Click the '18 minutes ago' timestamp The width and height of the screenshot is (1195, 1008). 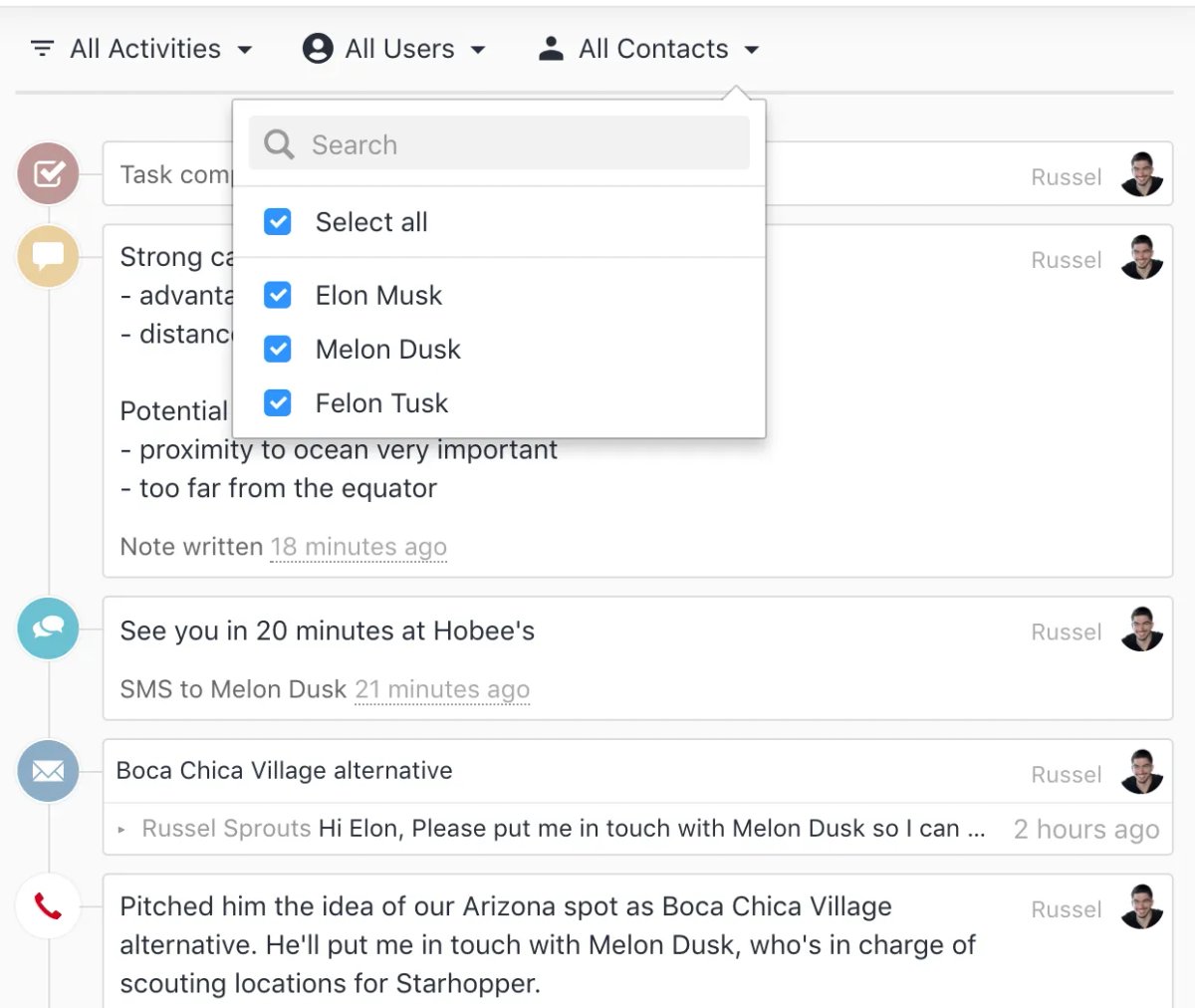click(358, 547)
